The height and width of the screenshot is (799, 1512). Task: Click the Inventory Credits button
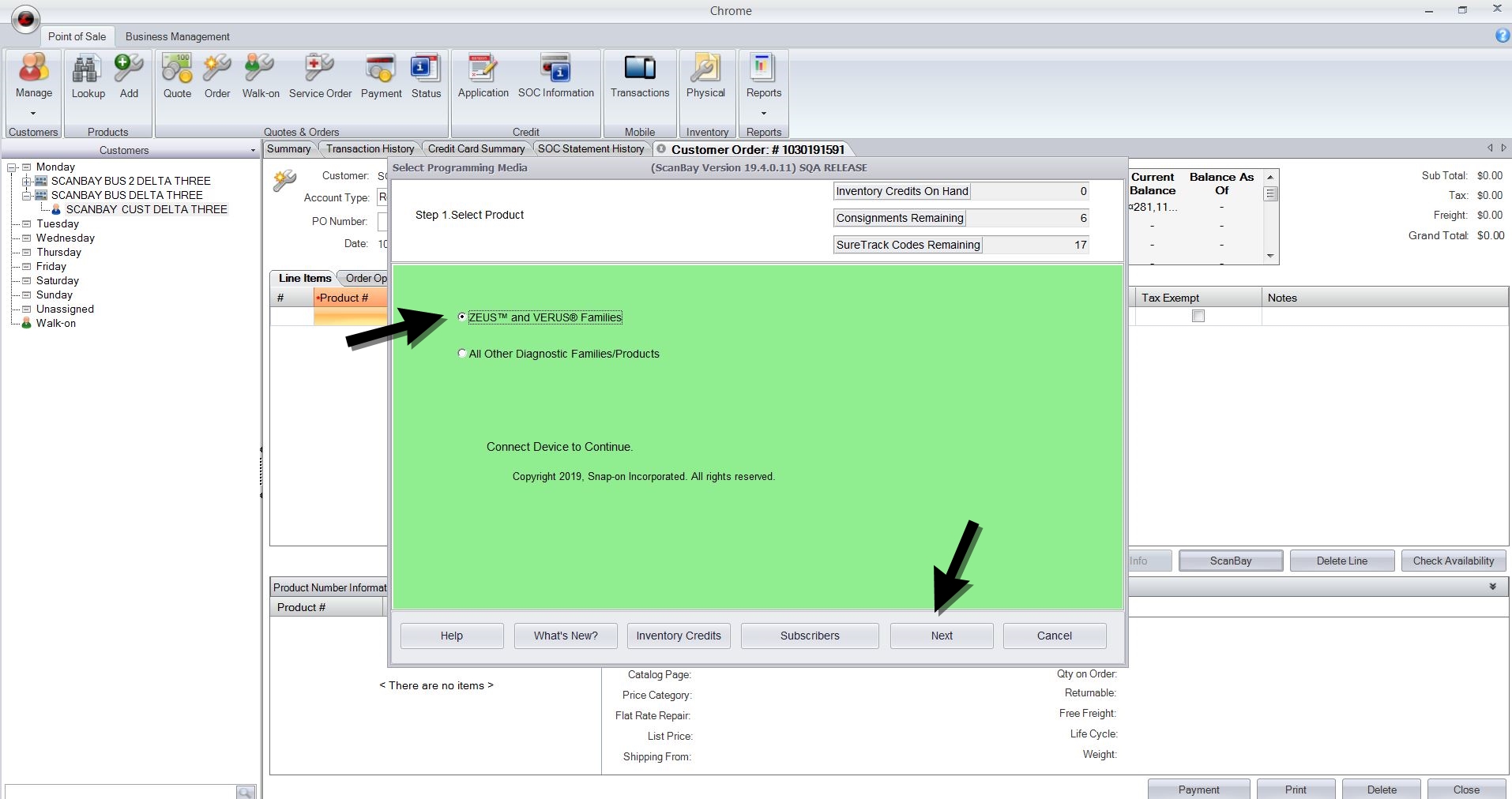point(678,636)
